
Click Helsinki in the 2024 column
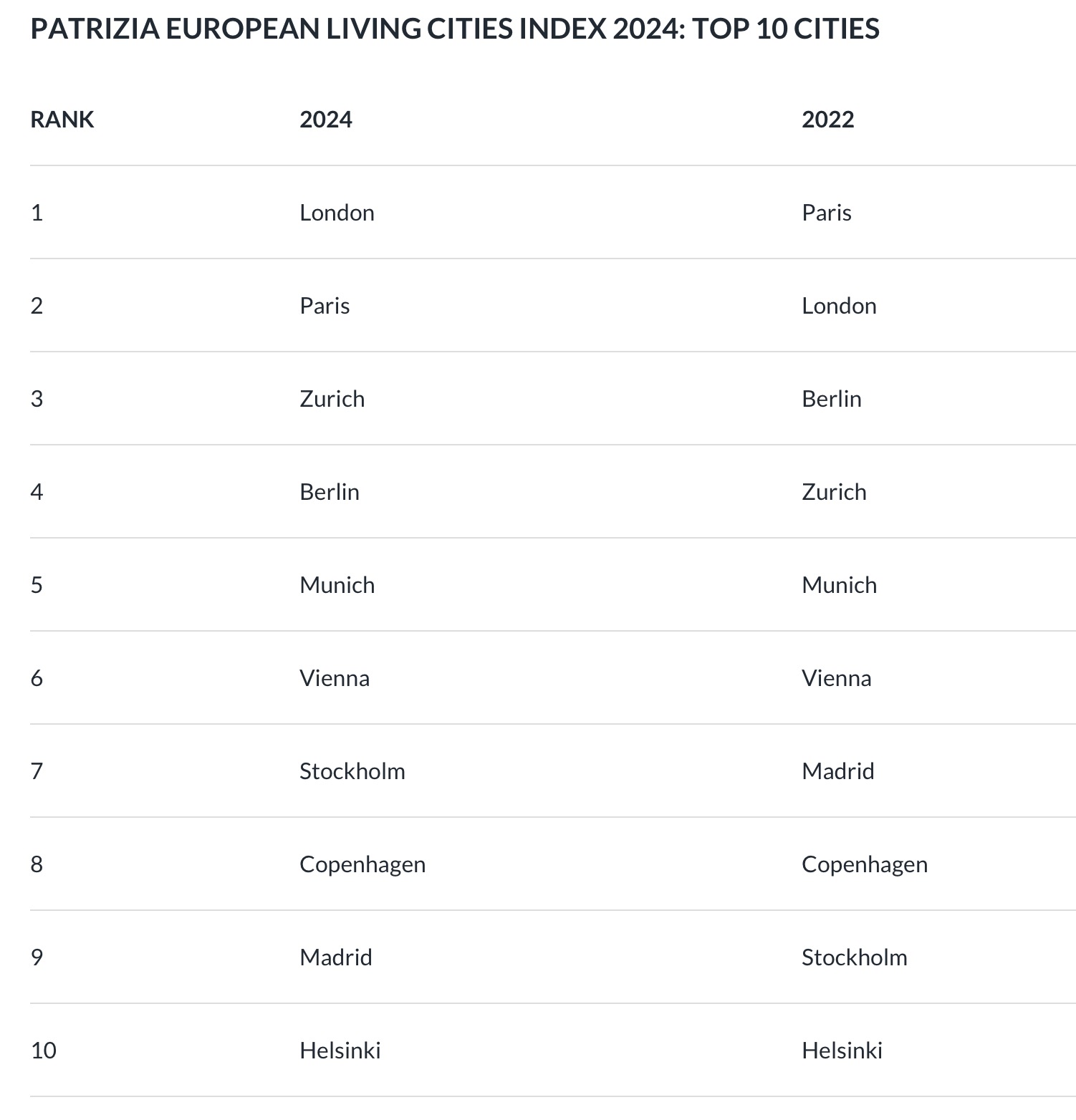340,1051
